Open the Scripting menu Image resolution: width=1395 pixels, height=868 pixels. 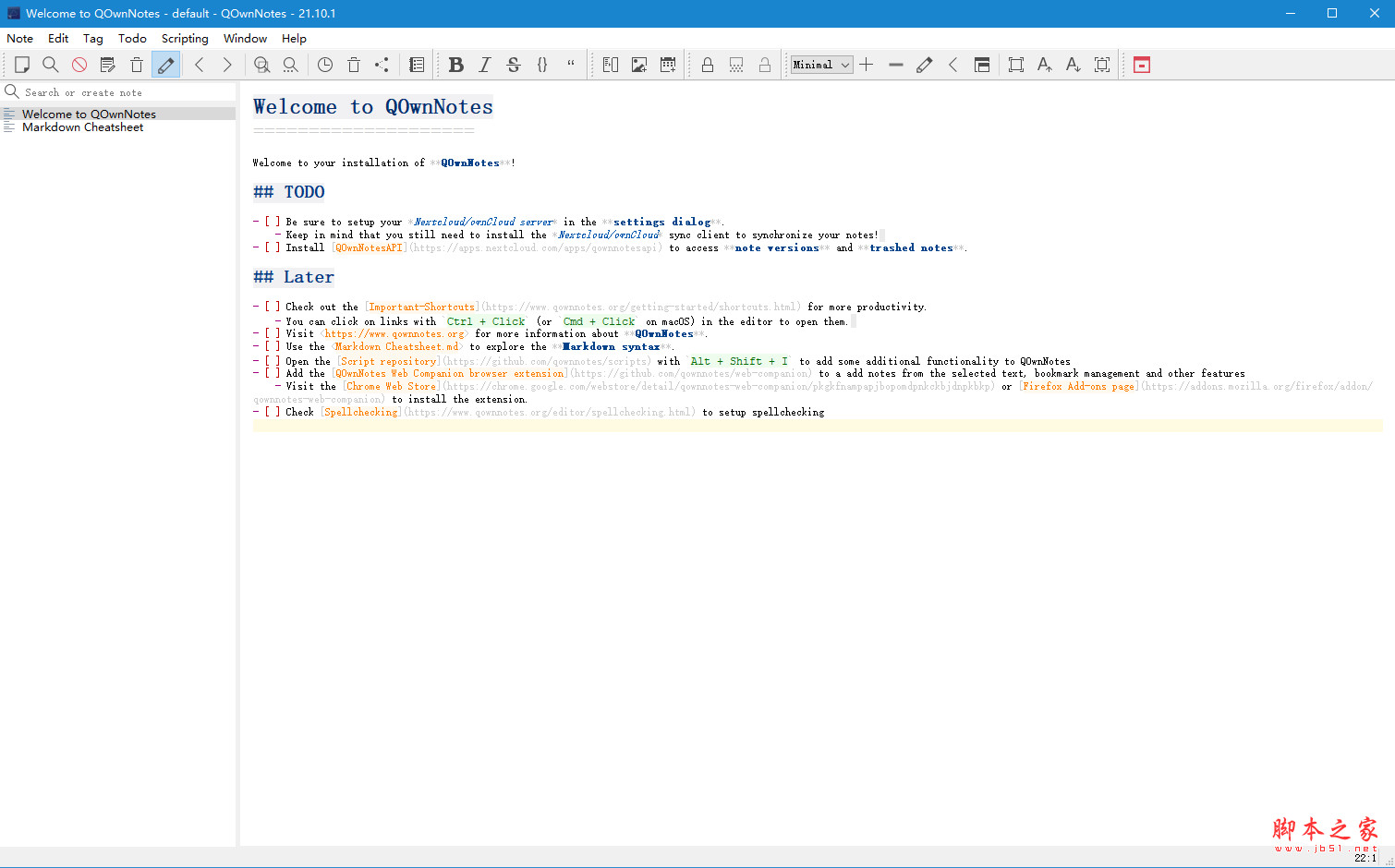pyautogui.click(x=185, y=39)
